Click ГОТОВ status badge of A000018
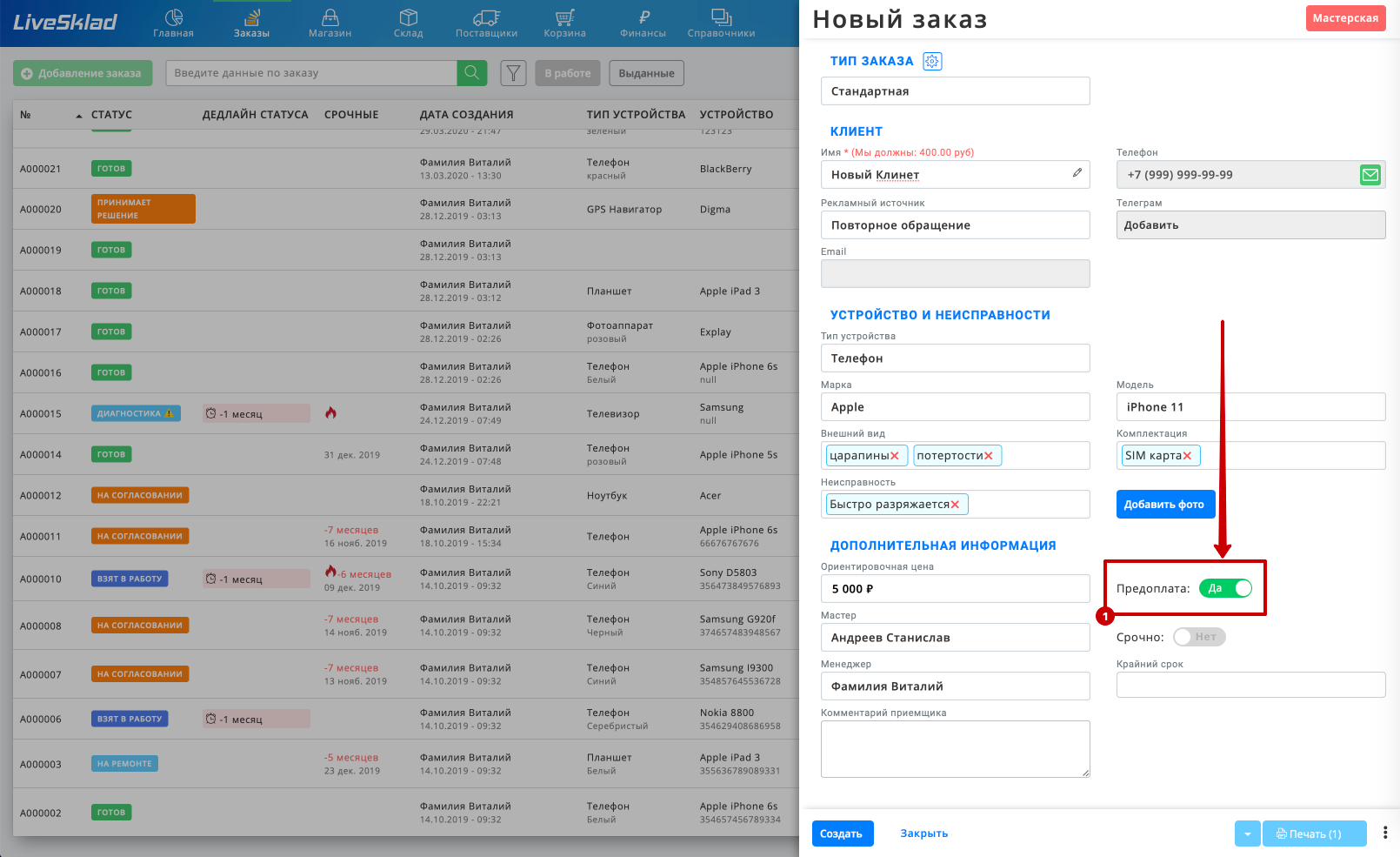 click(x=111, y=291)
